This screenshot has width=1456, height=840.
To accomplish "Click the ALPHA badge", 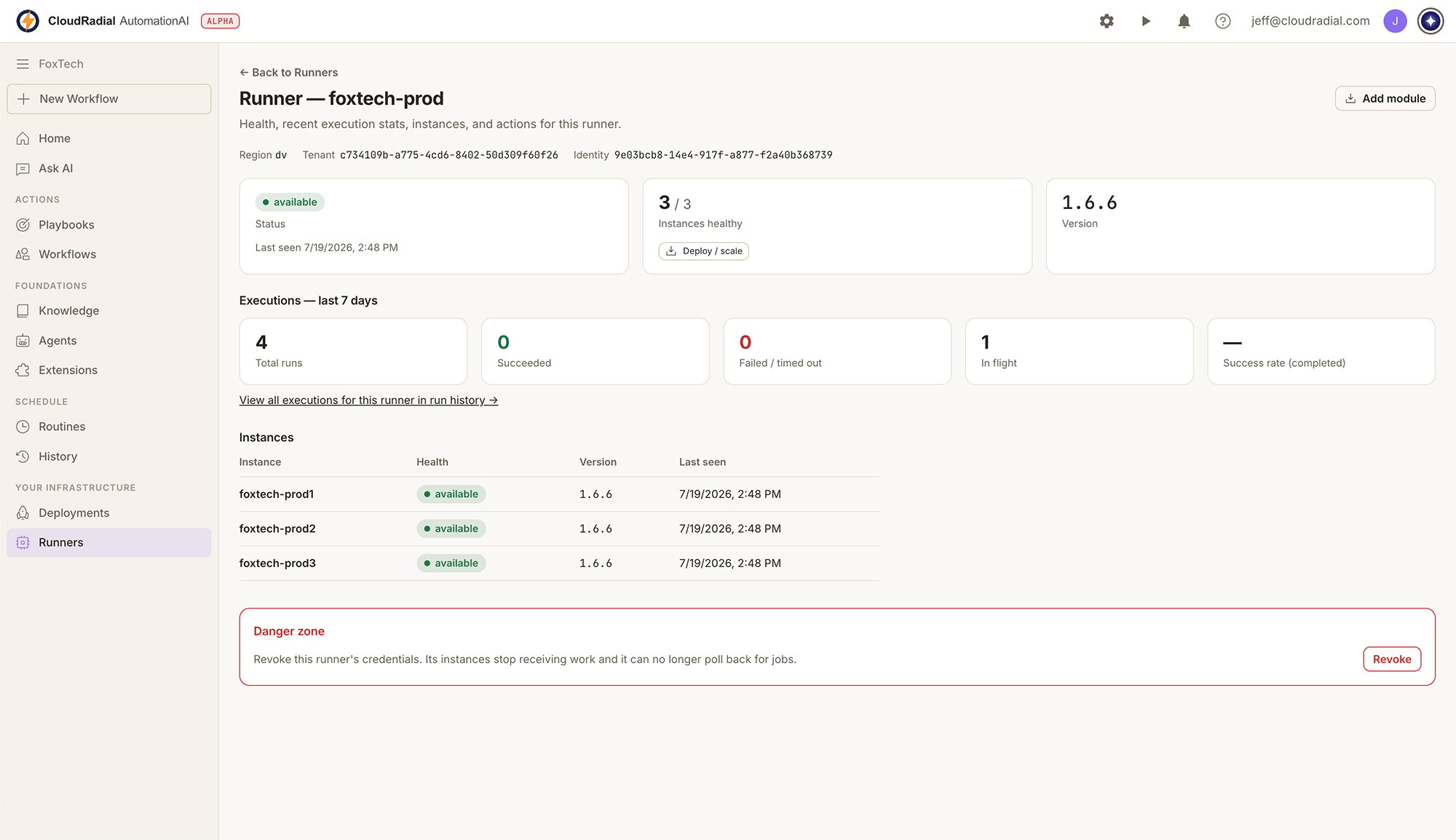I will [x=220, y=21].
